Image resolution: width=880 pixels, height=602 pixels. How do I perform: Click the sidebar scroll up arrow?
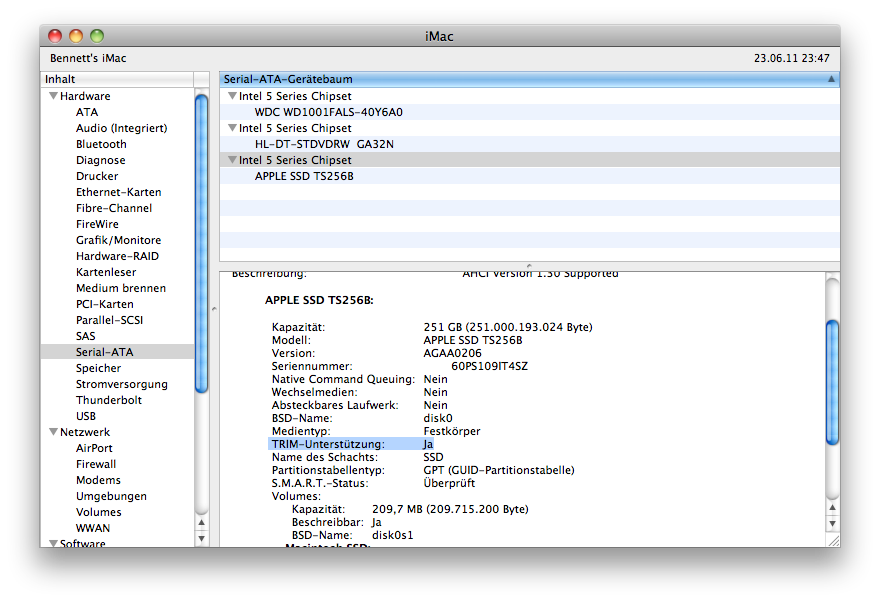coord(201,523)
